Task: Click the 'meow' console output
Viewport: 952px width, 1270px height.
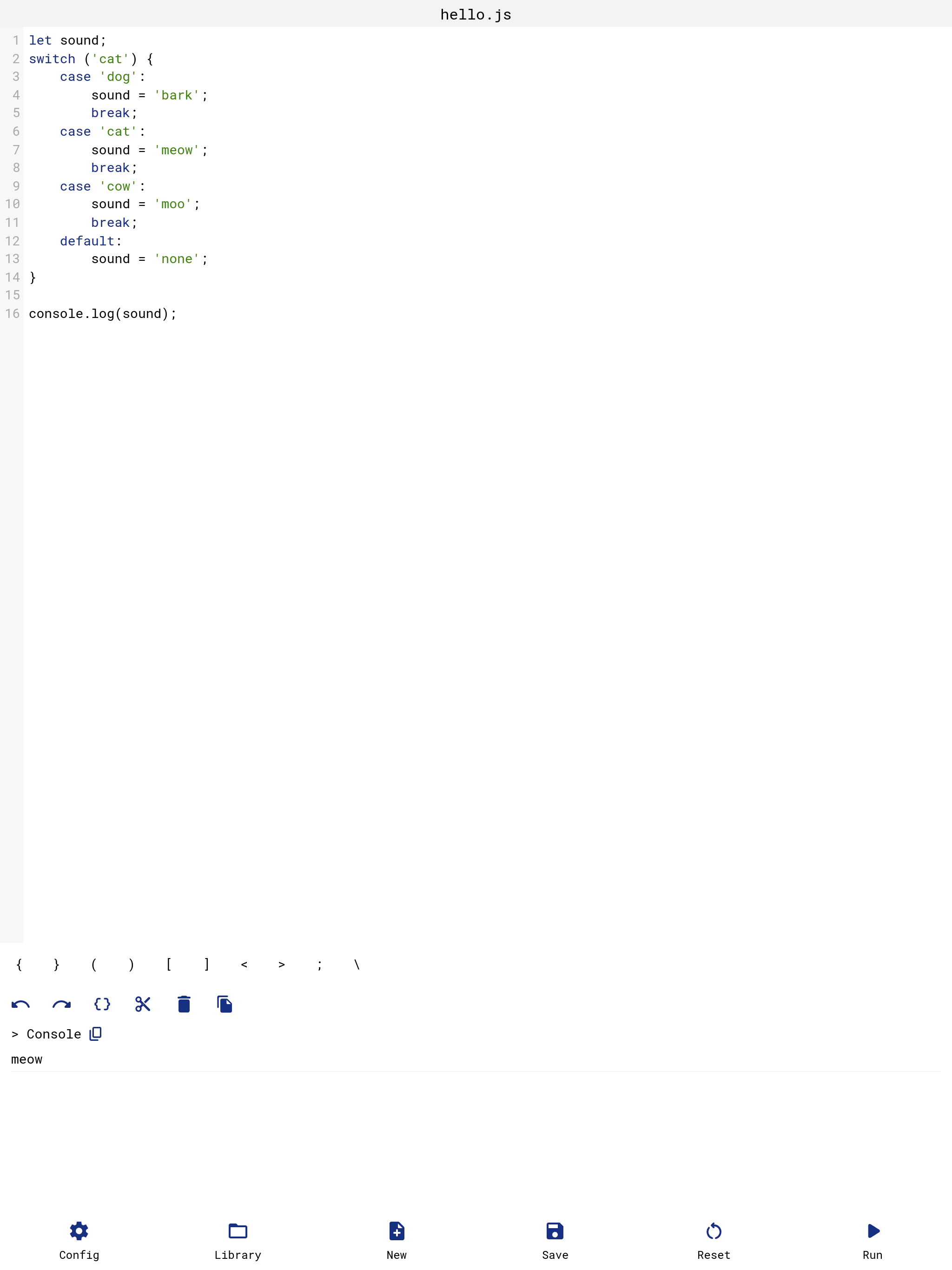Action: [27, 1059]
